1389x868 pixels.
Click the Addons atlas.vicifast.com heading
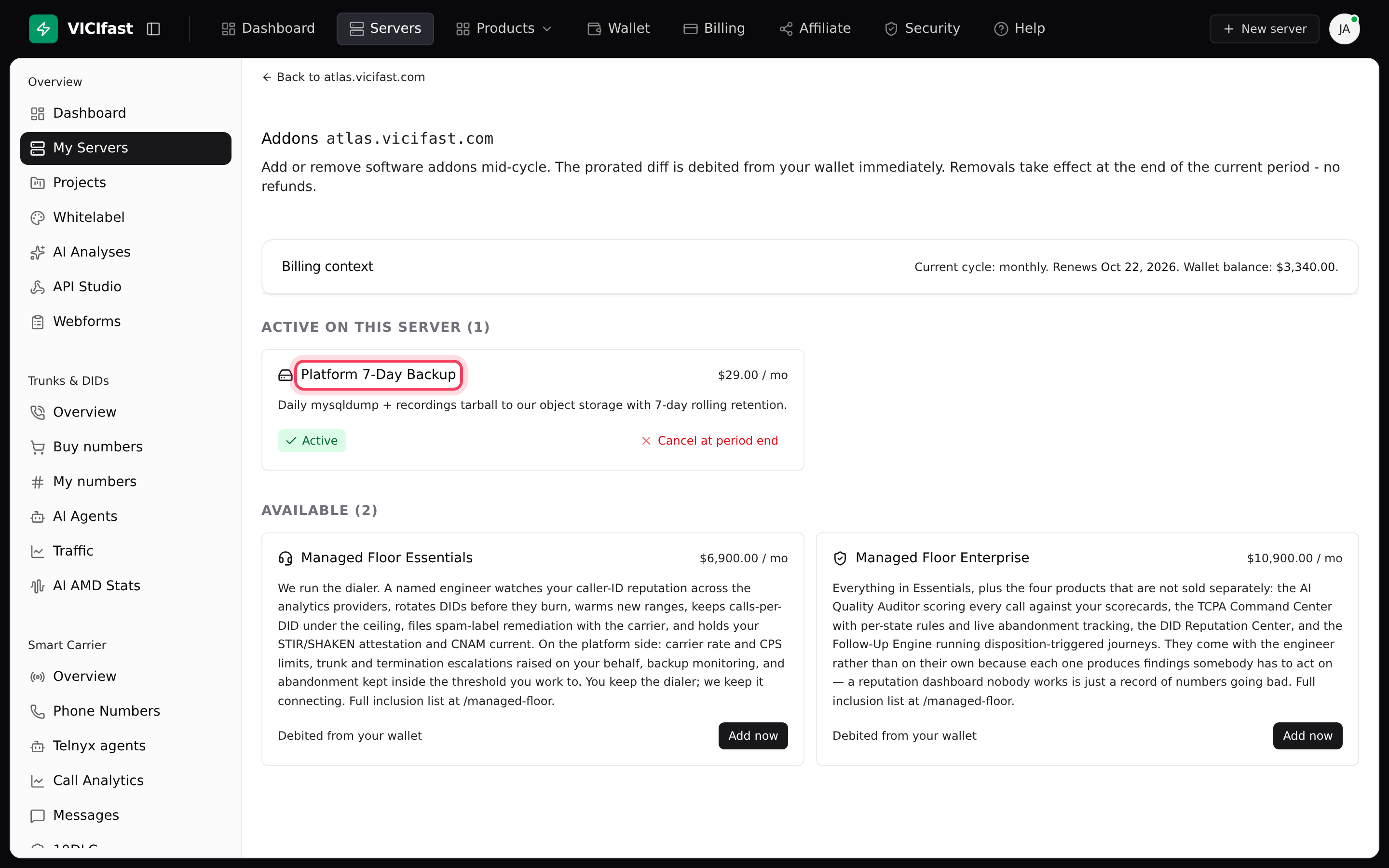(x=377, y=139)
